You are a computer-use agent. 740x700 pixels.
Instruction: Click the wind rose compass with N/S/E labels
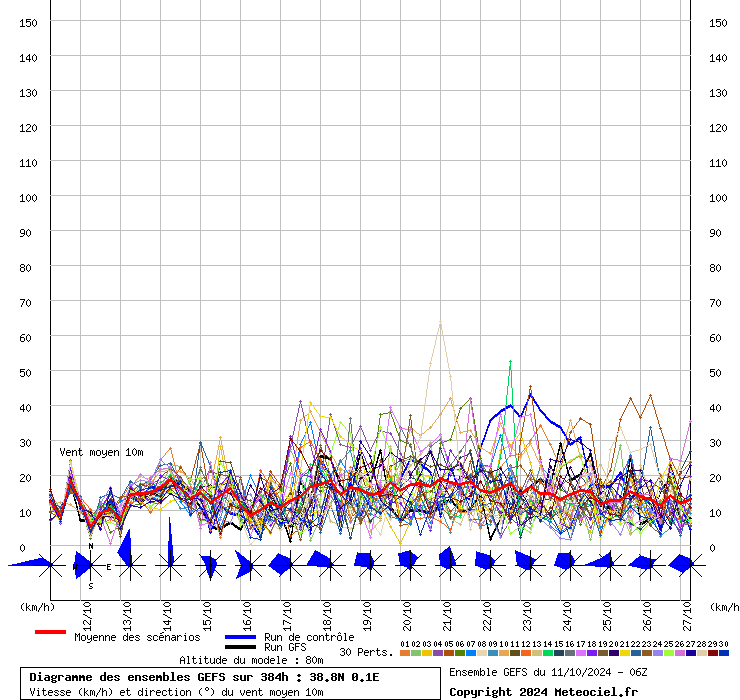pyautogui.click(x=89, y=566)
